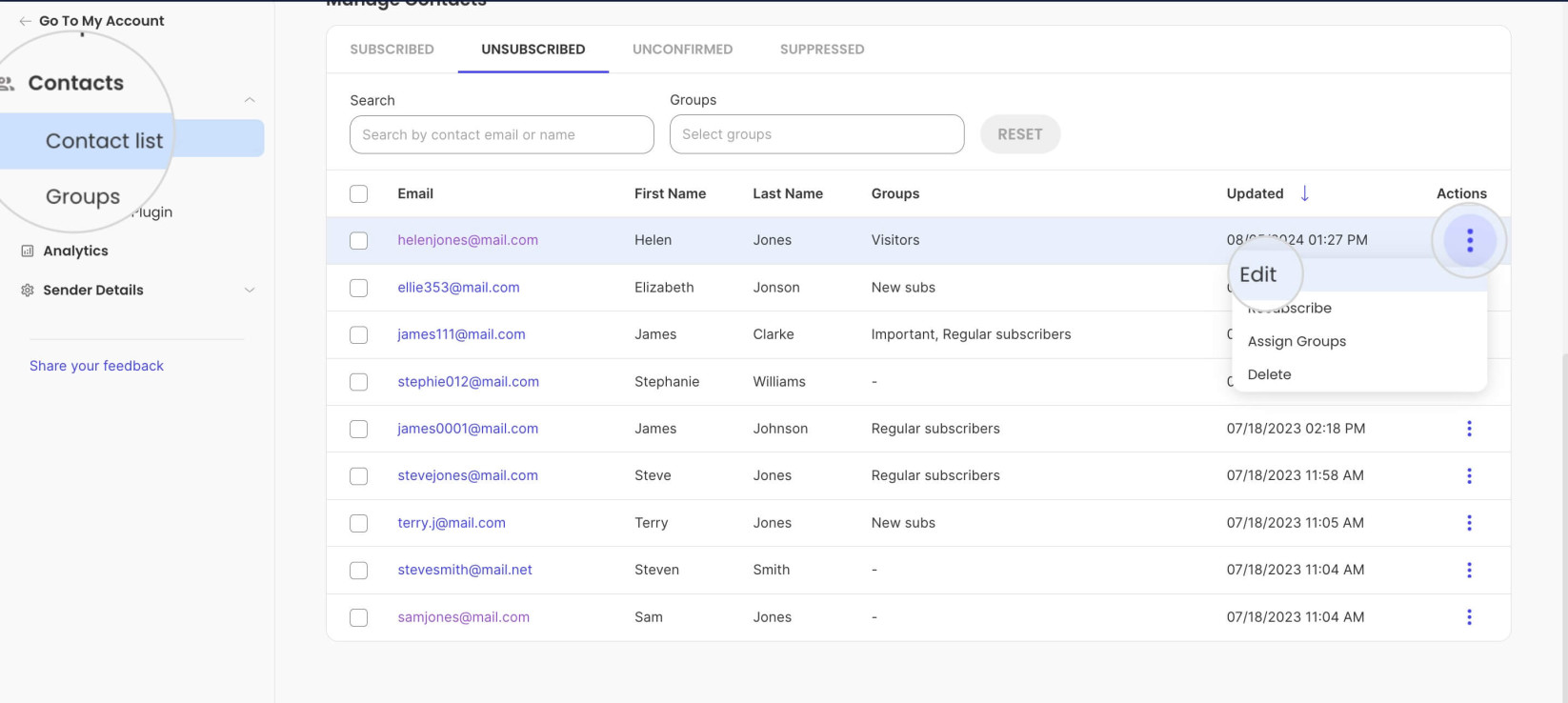Click the Email column header
Screen dimensions: 1568x703
(x=415, y=193)
